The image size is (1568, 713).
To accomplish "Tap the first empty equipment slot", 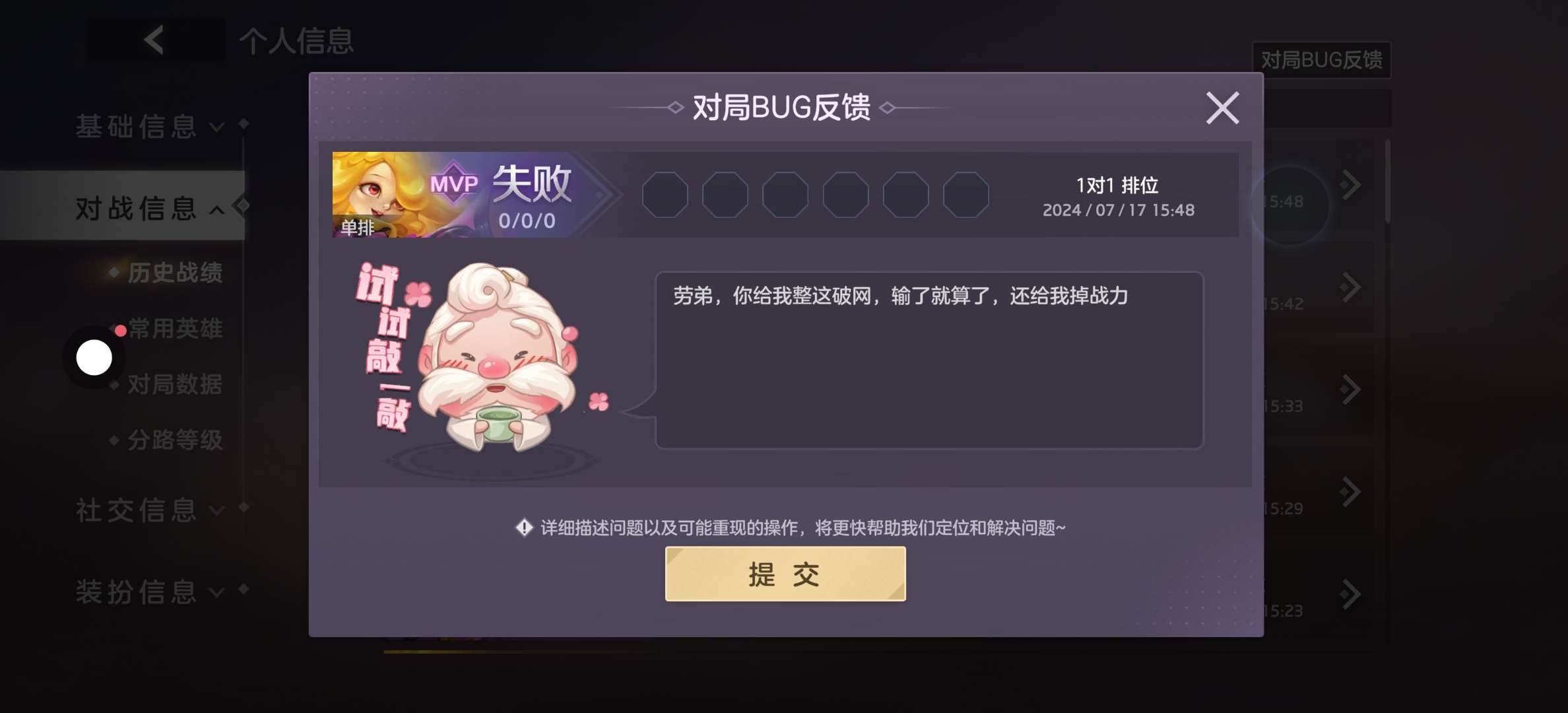I will pyautogui.click(x=665, y=194).
